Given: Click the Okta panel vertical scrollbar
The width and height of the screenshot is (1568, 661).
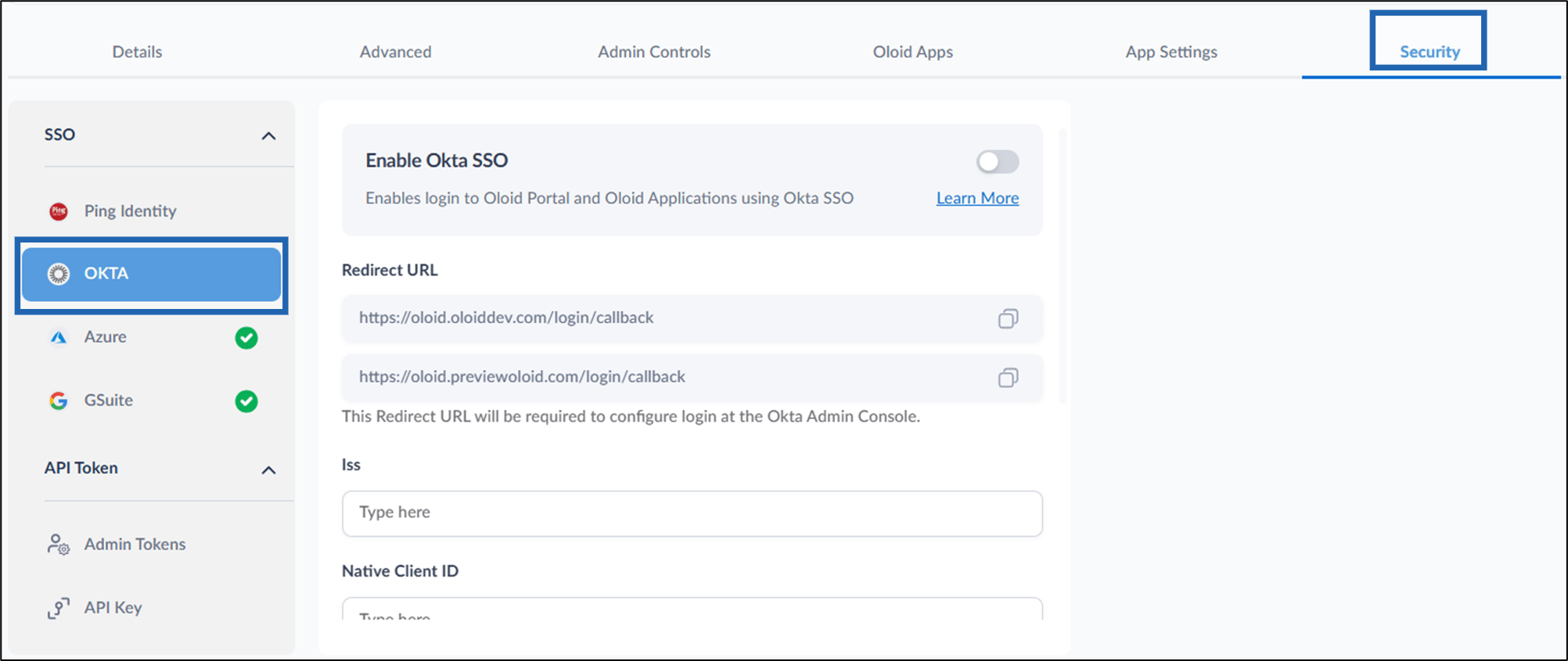Looking at the screenshot, I should 1063,266.
